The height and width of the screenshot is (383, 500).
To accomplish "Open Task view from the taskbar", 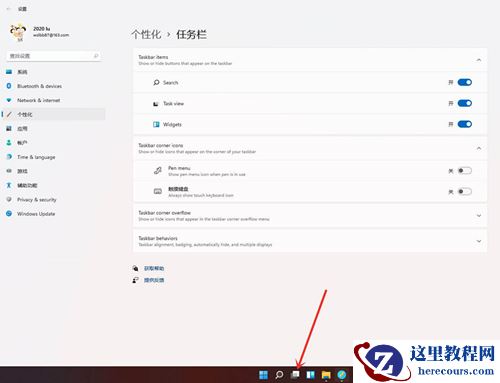I will (x=295, y=375).
